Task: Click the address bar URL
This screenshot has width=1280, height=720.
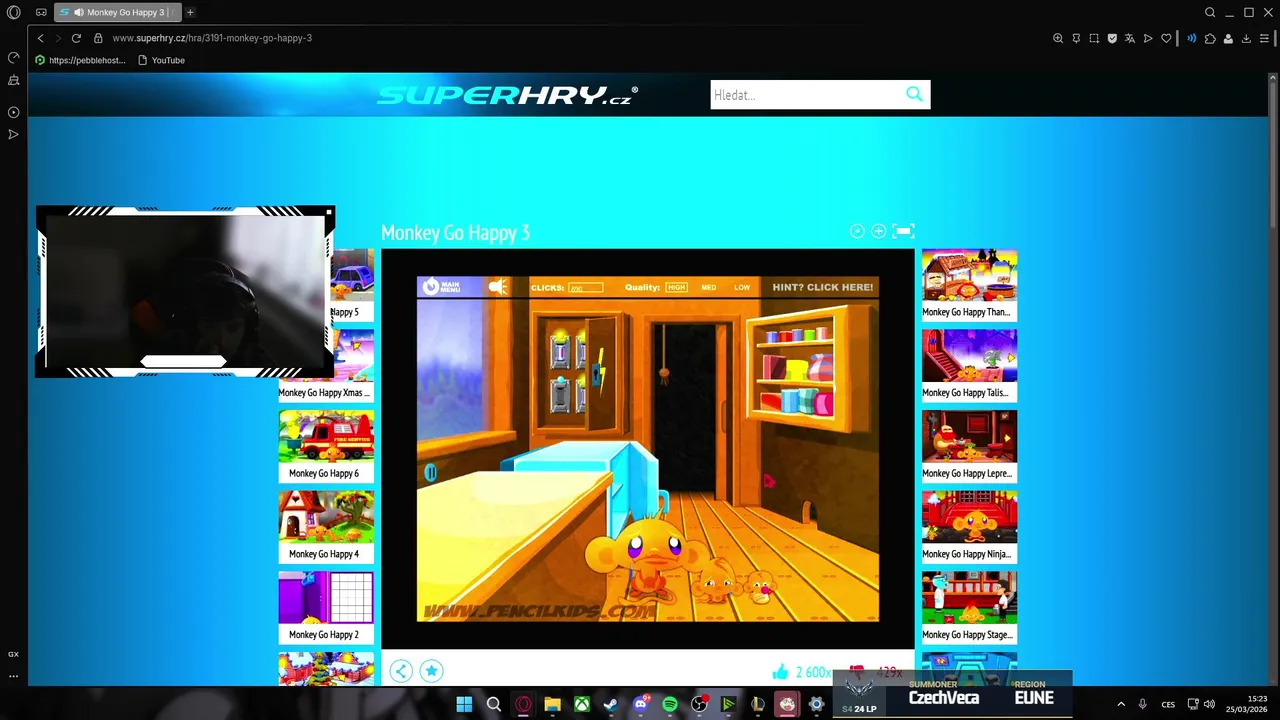Action: 212,38
